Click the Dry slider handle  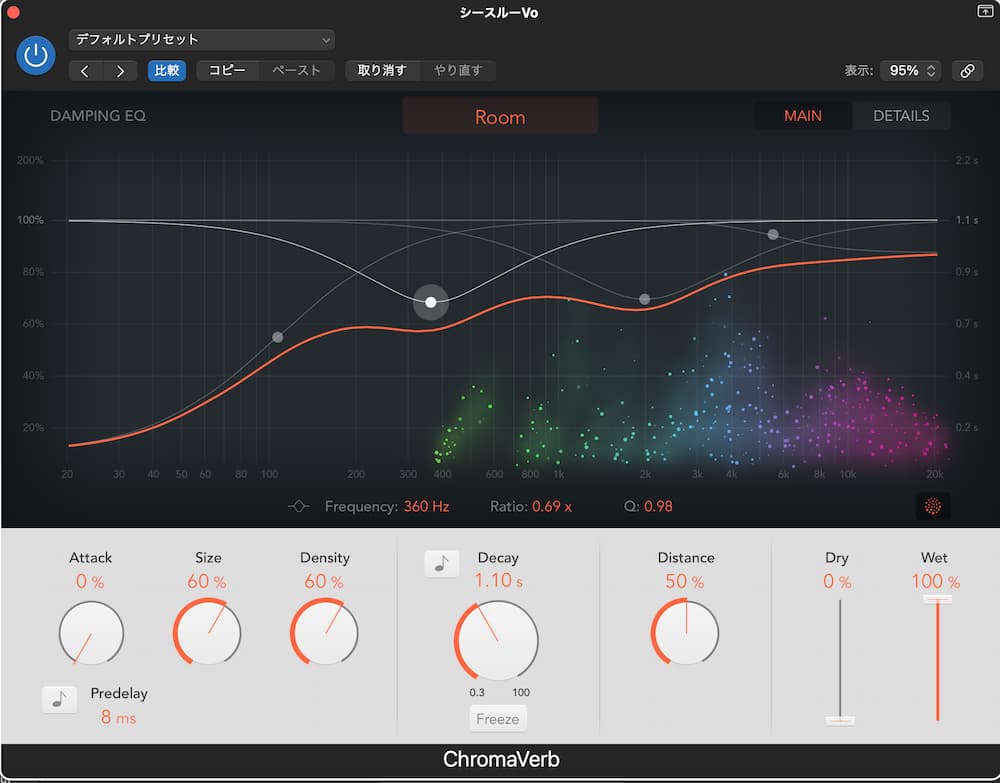click(840, 721)
